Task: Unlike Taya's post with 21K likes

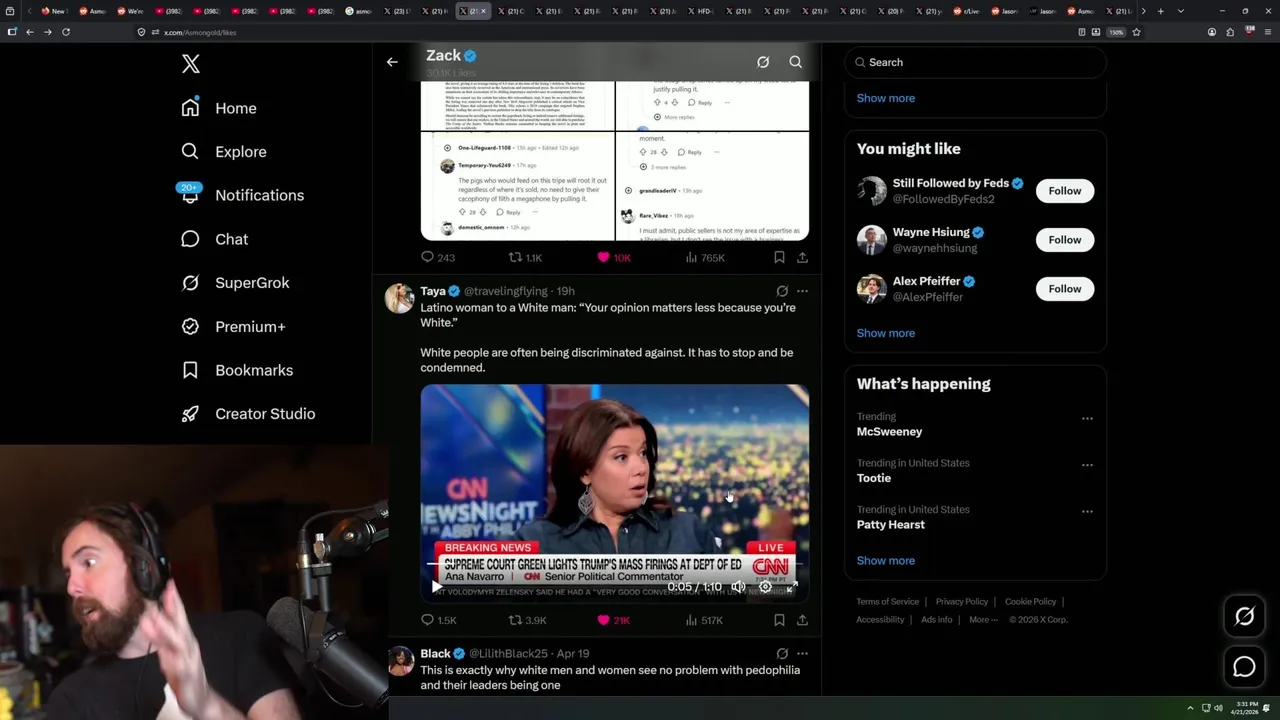Action: (x=613, y=620)
